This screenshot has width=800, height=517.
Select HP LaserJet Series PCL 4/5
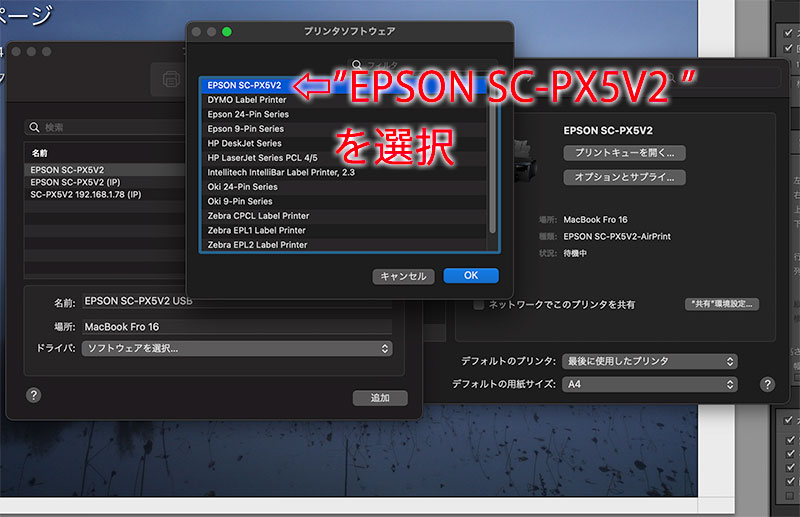coord(343,158)
